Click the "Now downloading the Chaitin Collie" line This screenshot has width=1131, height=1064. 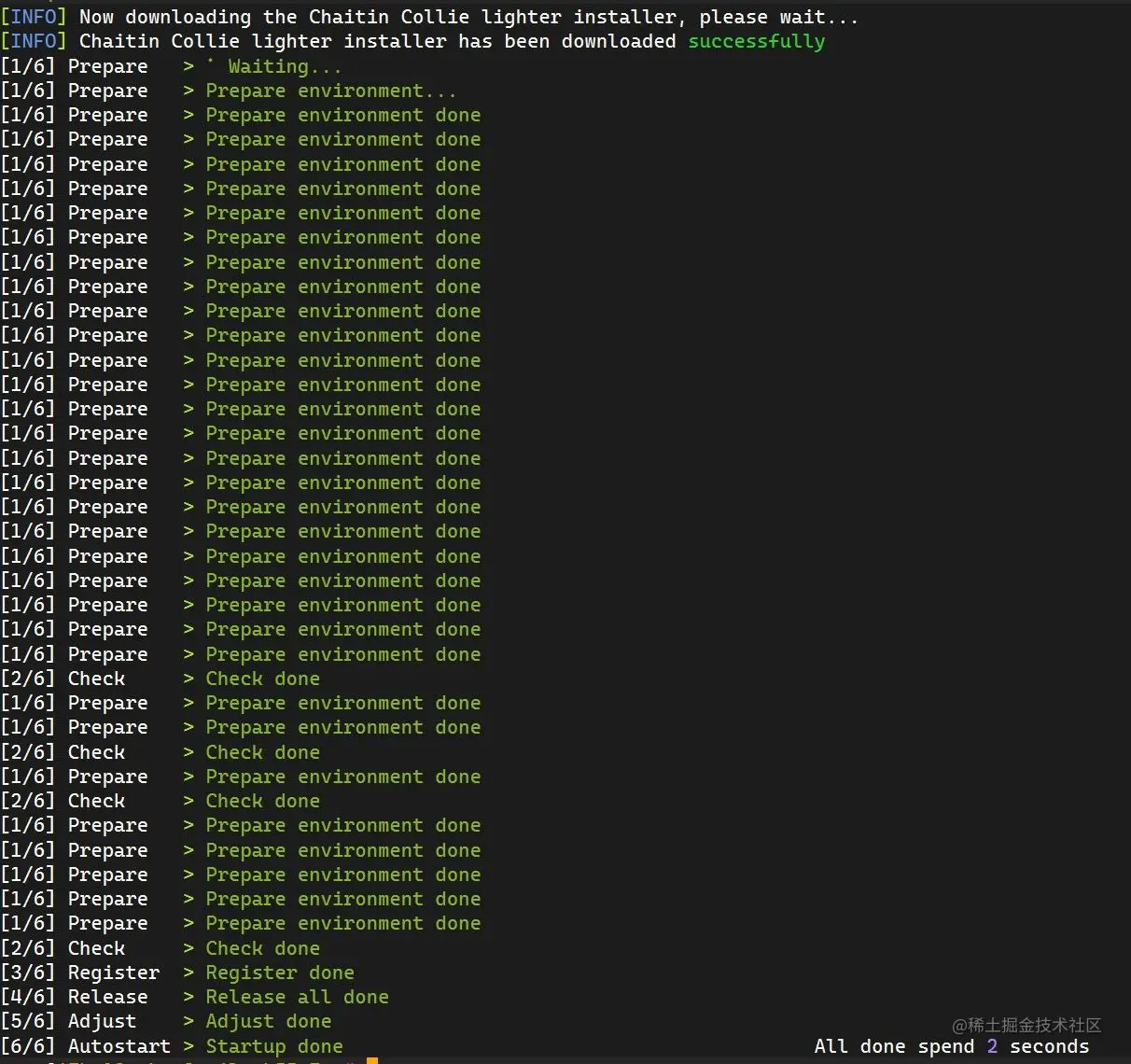pyautogui.click(x=429, y=17)
